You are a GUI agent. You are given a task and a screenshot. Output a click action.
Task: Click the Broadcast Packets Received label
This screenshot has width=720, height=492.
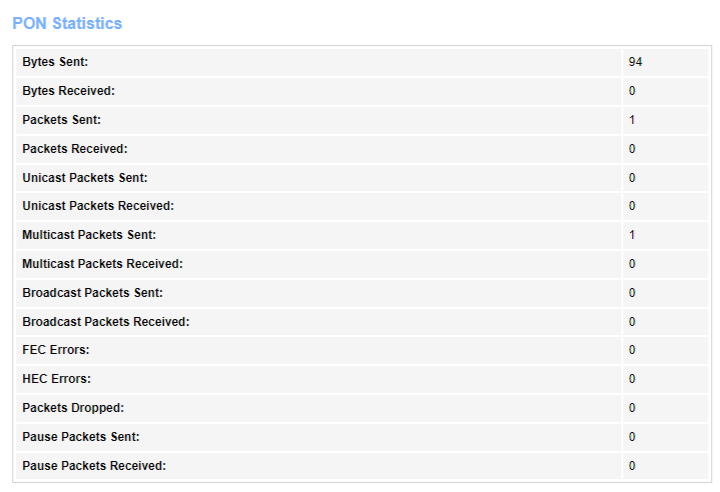[x=105, y=322]
